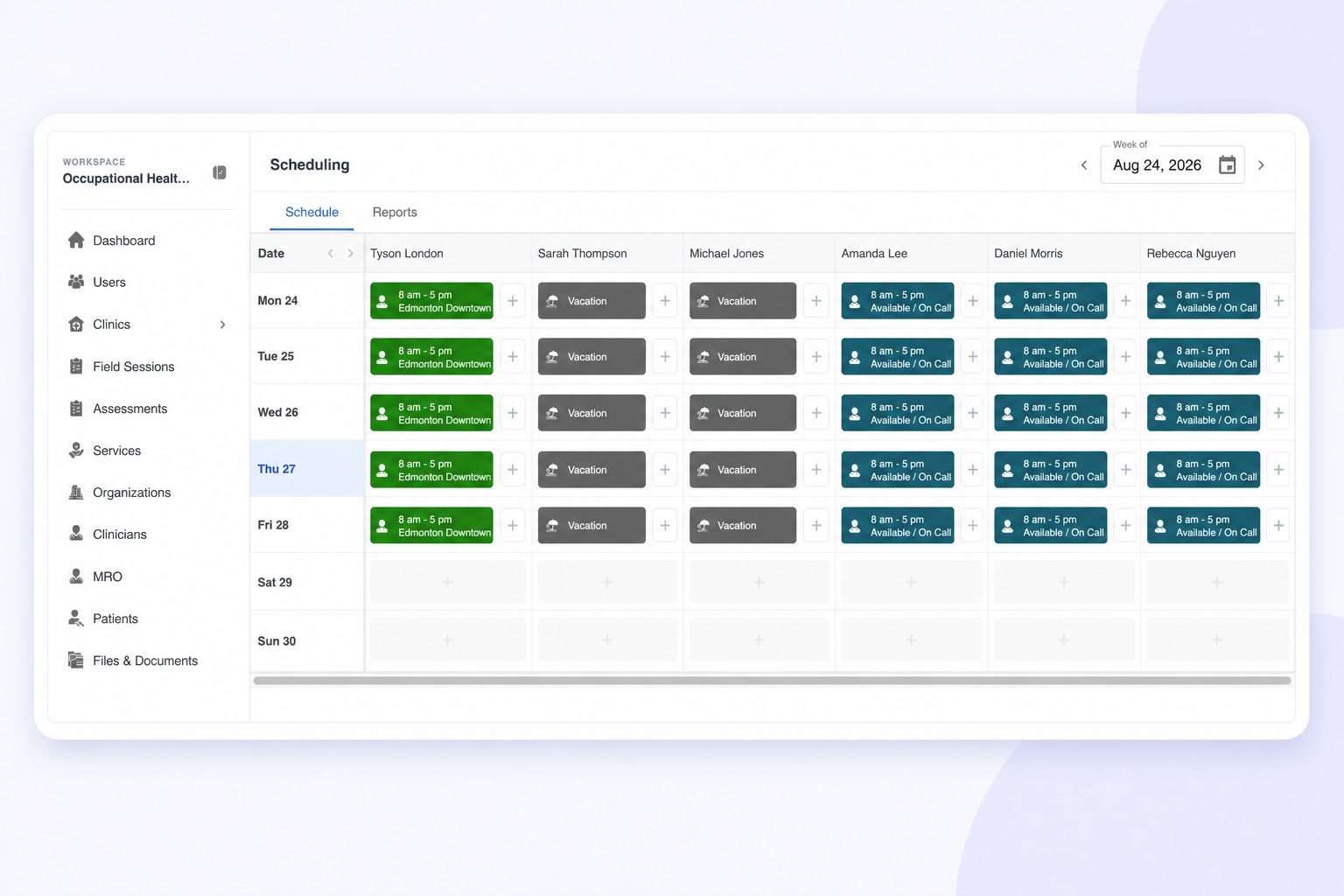The image size is (1344, 896).
Task: Add shift for Michael Jones on Sat 29
Action: coord(759,582)
